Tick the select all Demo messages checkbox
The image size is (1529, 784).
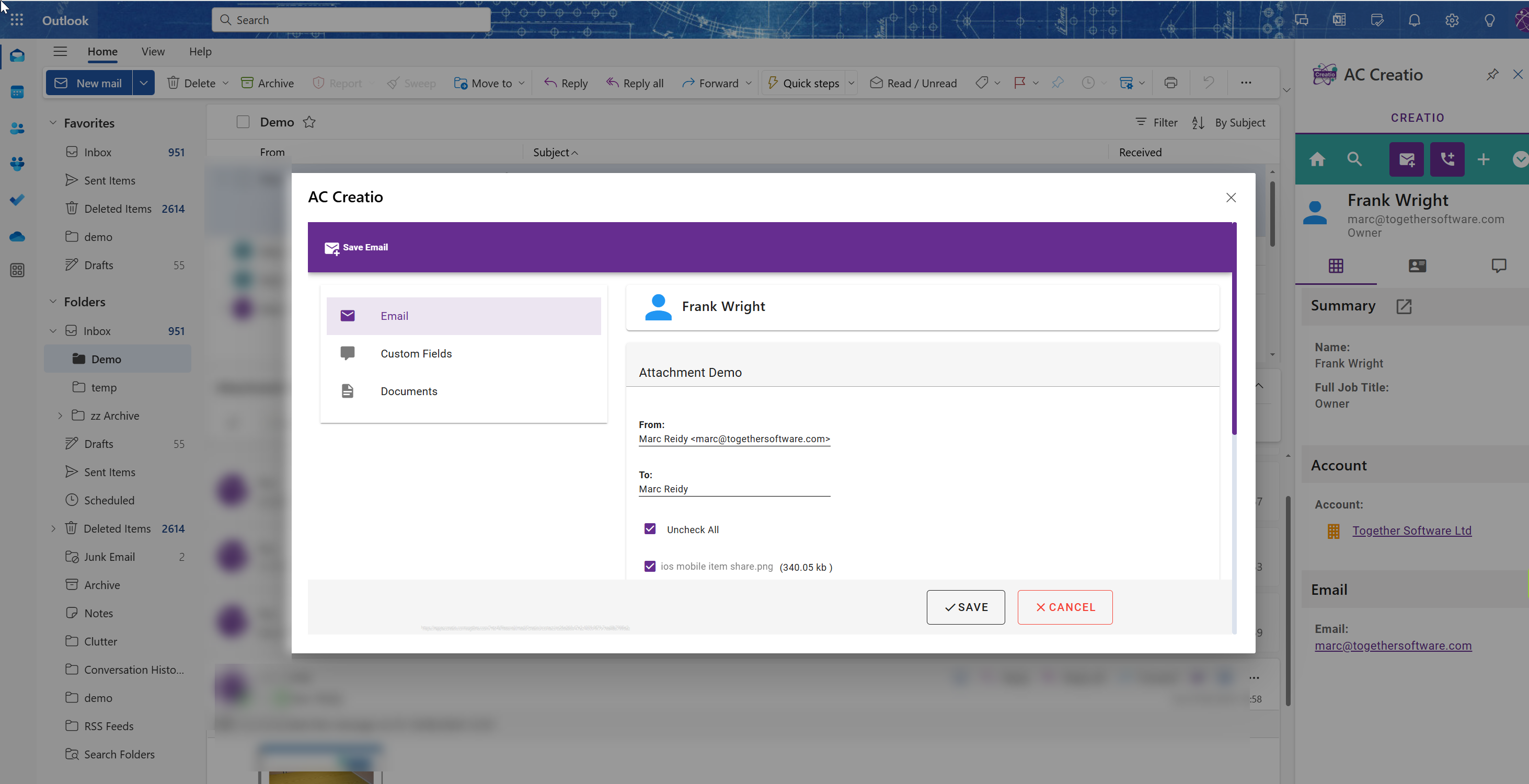(x=243, y=122)
